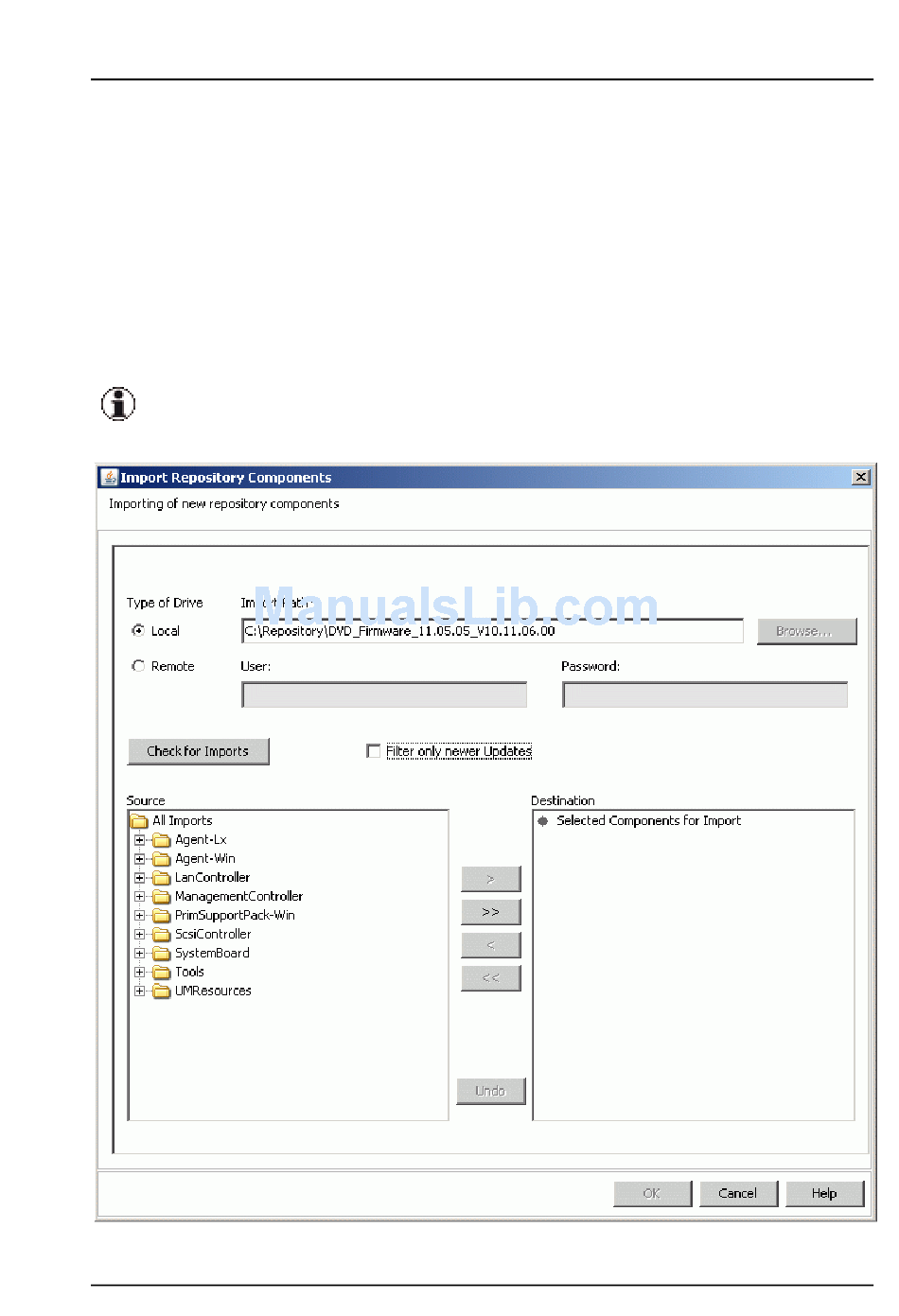Open Help for the import dialog
Image resolution: width=899 pixels, height=1316 pixels.
[824, 1194]
